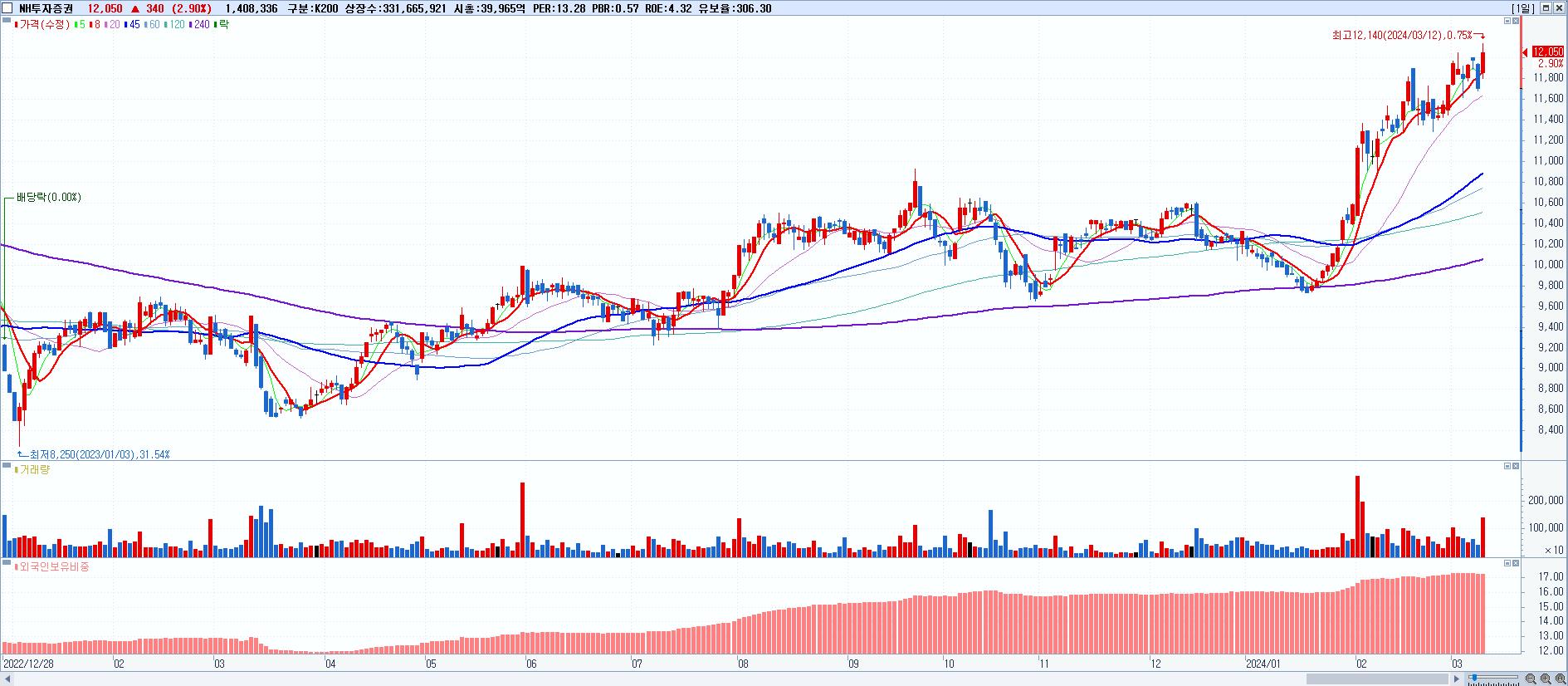The height and width of the screenshot is (686, 1568).
Task: Toggle the 120-day moving average legend
Action: coord(175,25)
